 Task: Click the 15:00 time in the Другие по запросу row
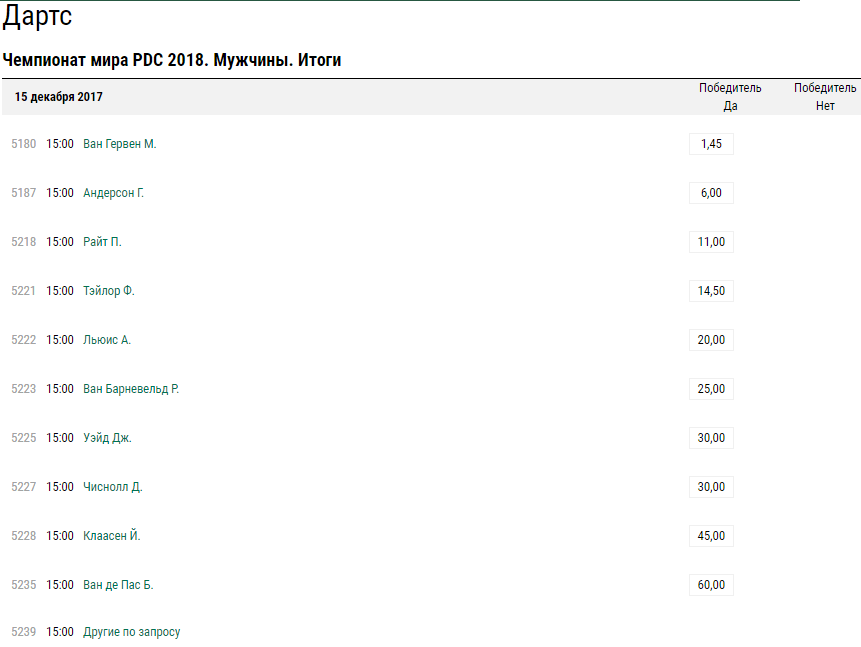[60, 632]
